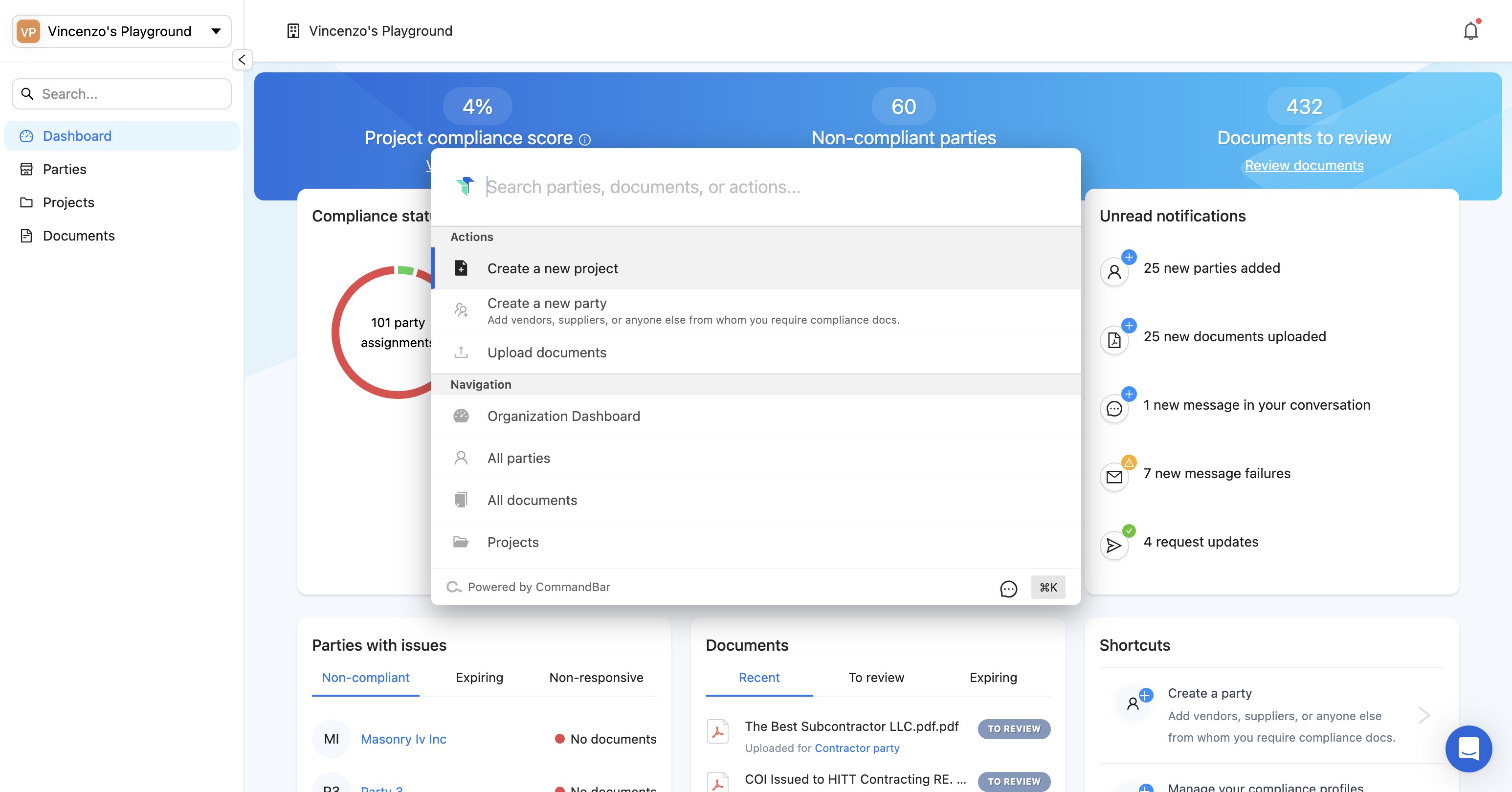1512x792 pixels.
Task: Click the sidebar Search input field
Action: [132, 94]
